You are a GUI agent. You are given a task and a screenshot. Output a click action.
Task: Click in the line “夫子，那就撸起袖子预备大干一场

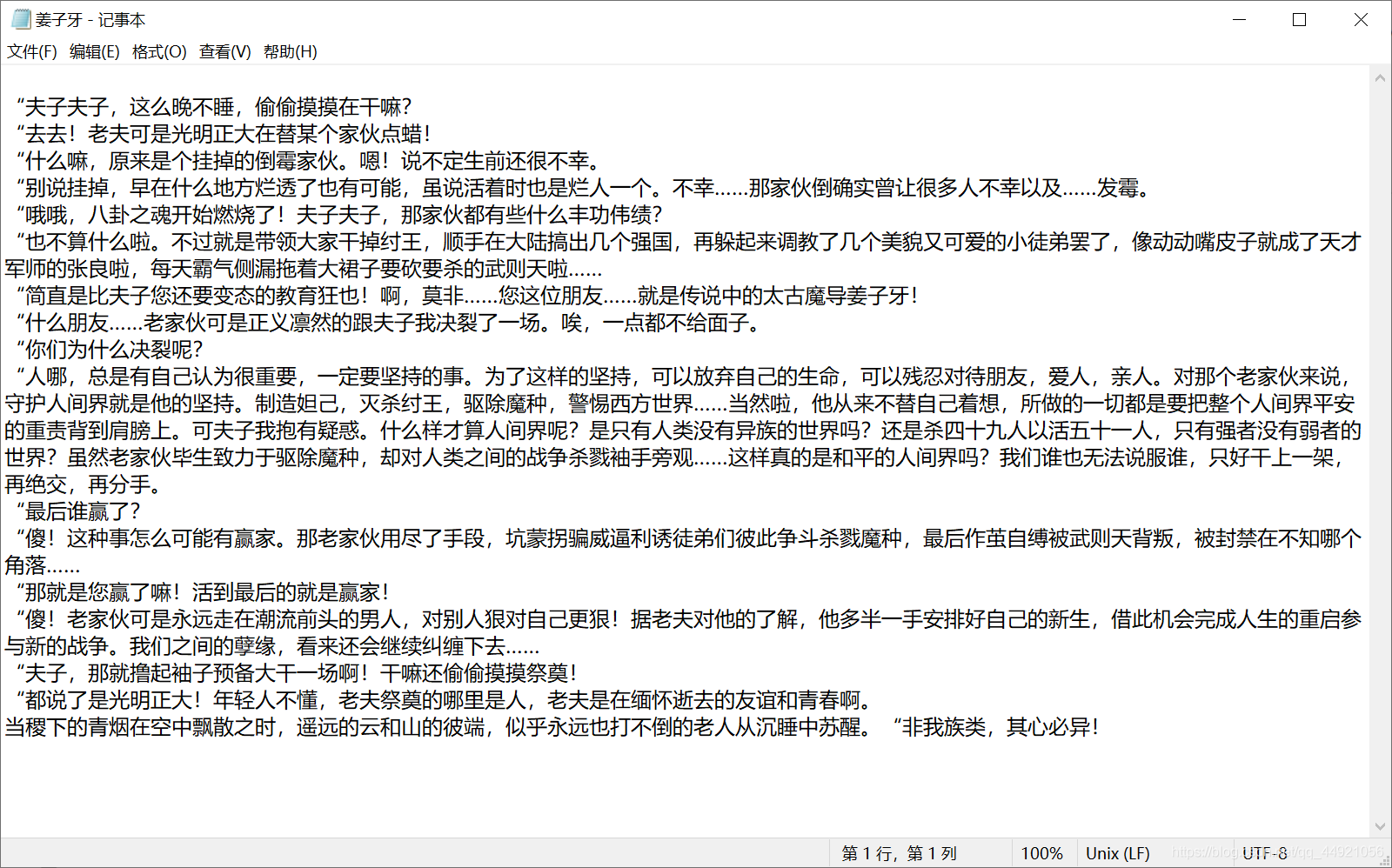coord(297,673)
